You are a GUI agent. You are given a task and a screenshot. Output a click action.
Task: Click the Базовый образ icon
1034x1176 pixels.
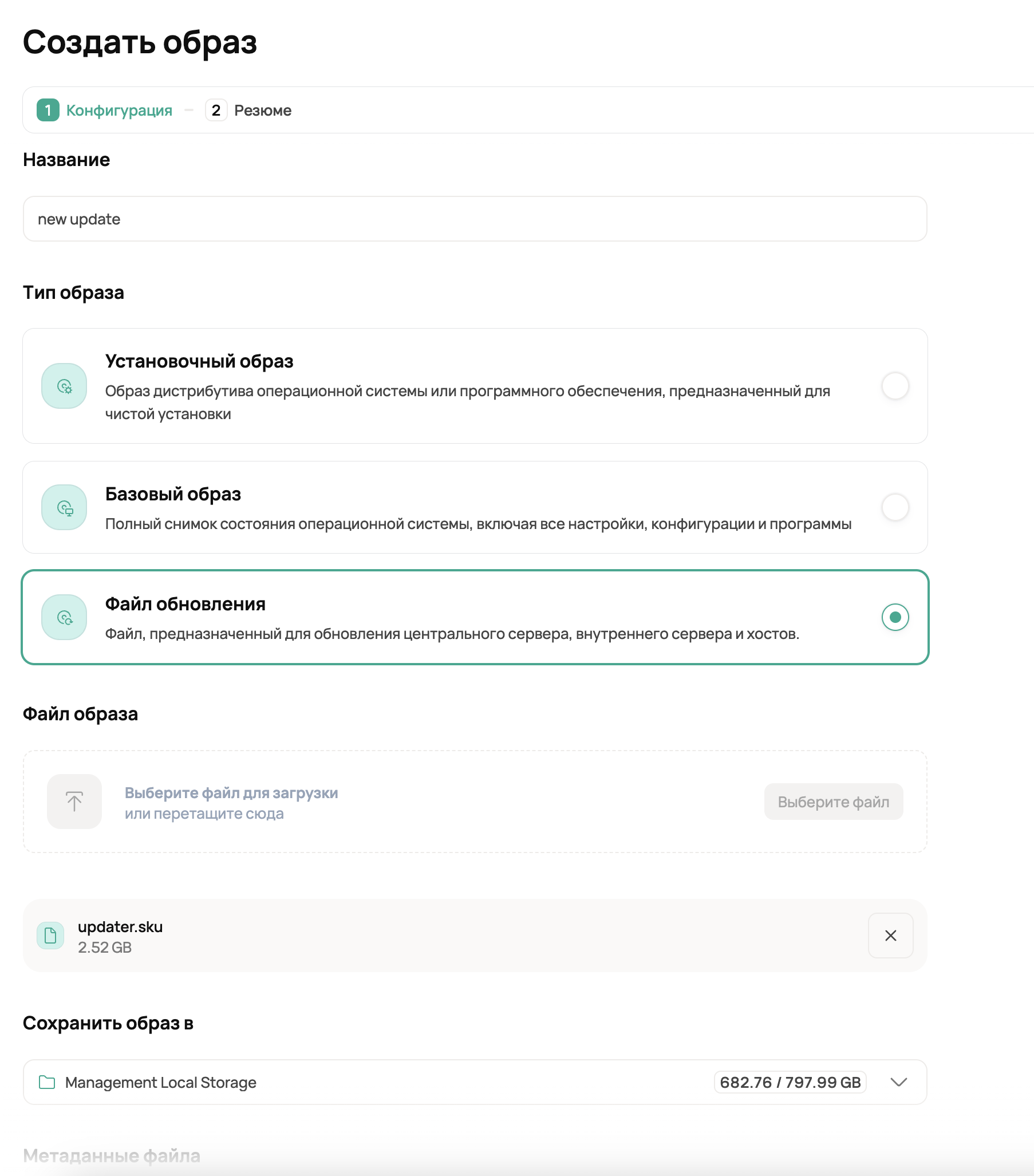pyautogui.click(x=64, y=507)
